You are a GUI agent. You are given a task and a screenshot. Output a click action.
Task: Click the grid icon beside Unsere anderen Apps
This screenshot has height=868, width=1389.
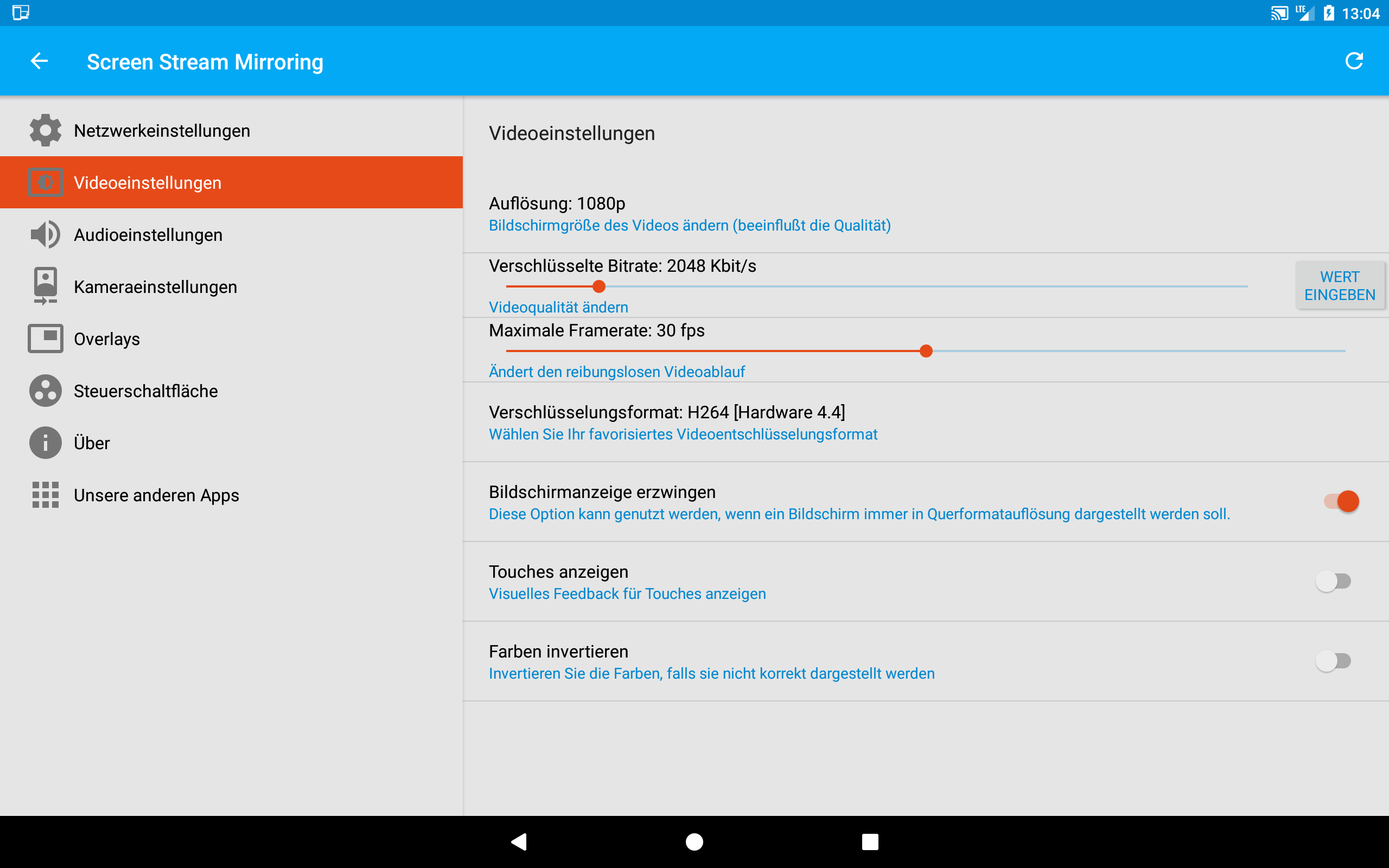click(x=46, y=495)
